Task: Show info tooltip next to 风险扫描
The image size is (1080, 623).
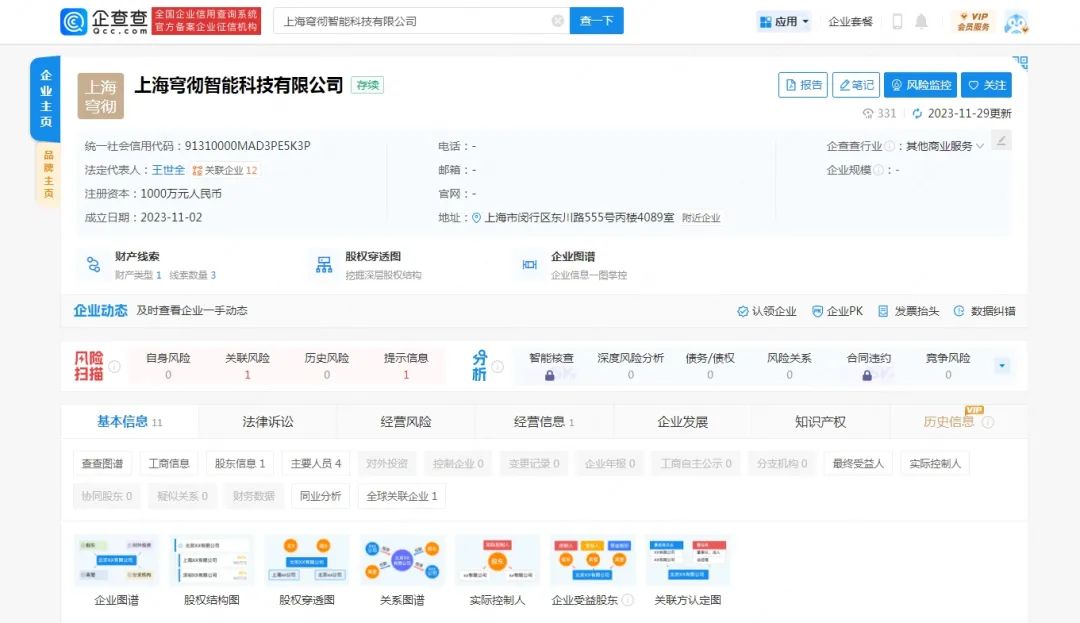Action: 114,366
